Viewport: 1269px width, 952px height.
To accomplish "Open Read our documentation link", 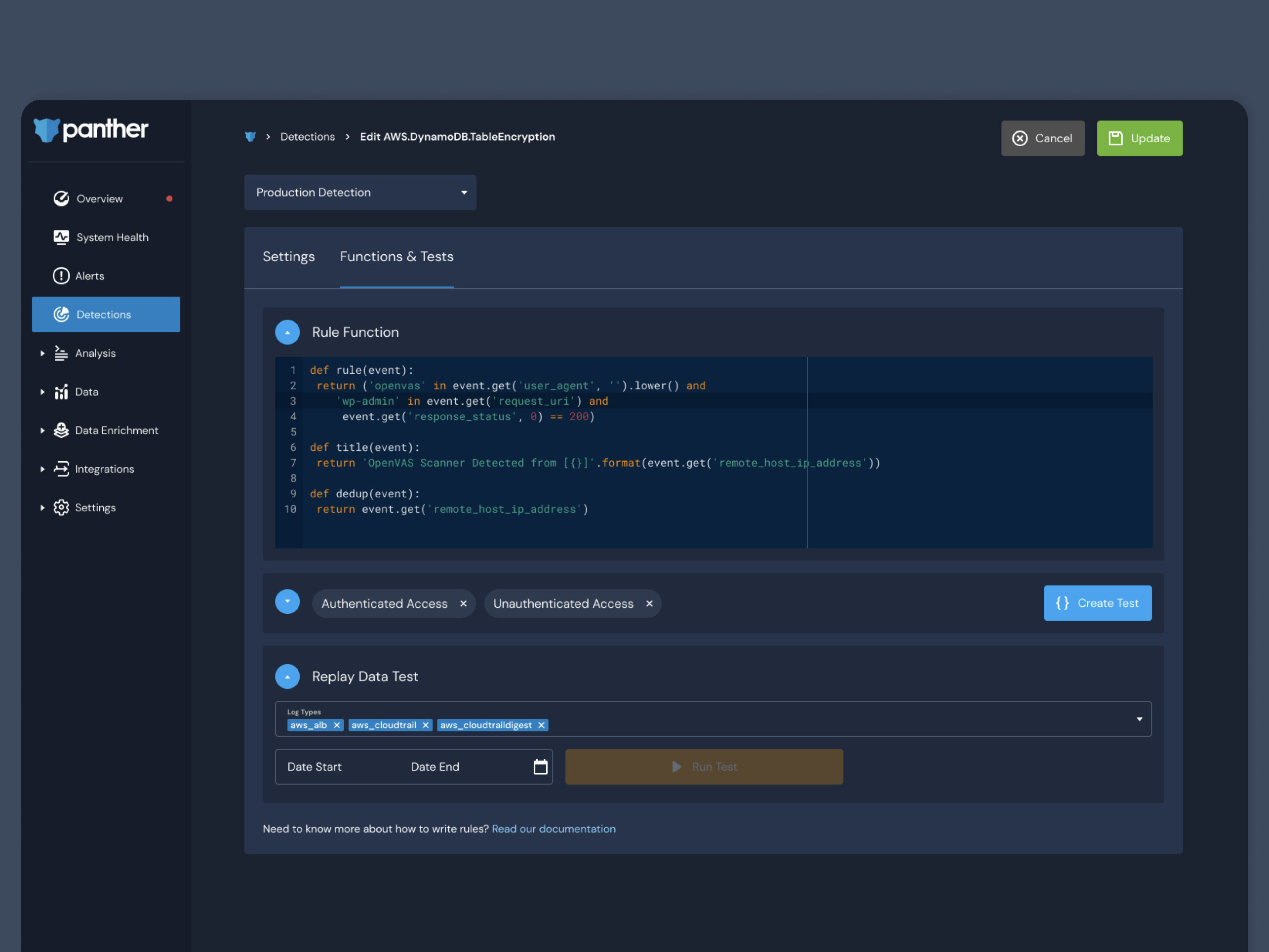I will coord(554,829).
